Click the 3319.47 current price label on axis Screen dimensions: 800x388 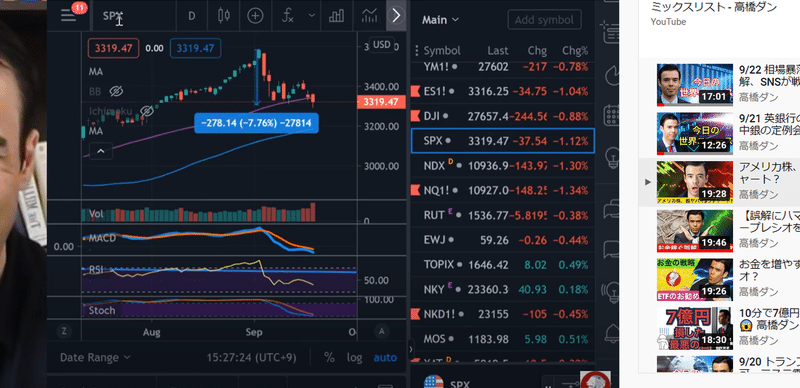pos(381,102)
